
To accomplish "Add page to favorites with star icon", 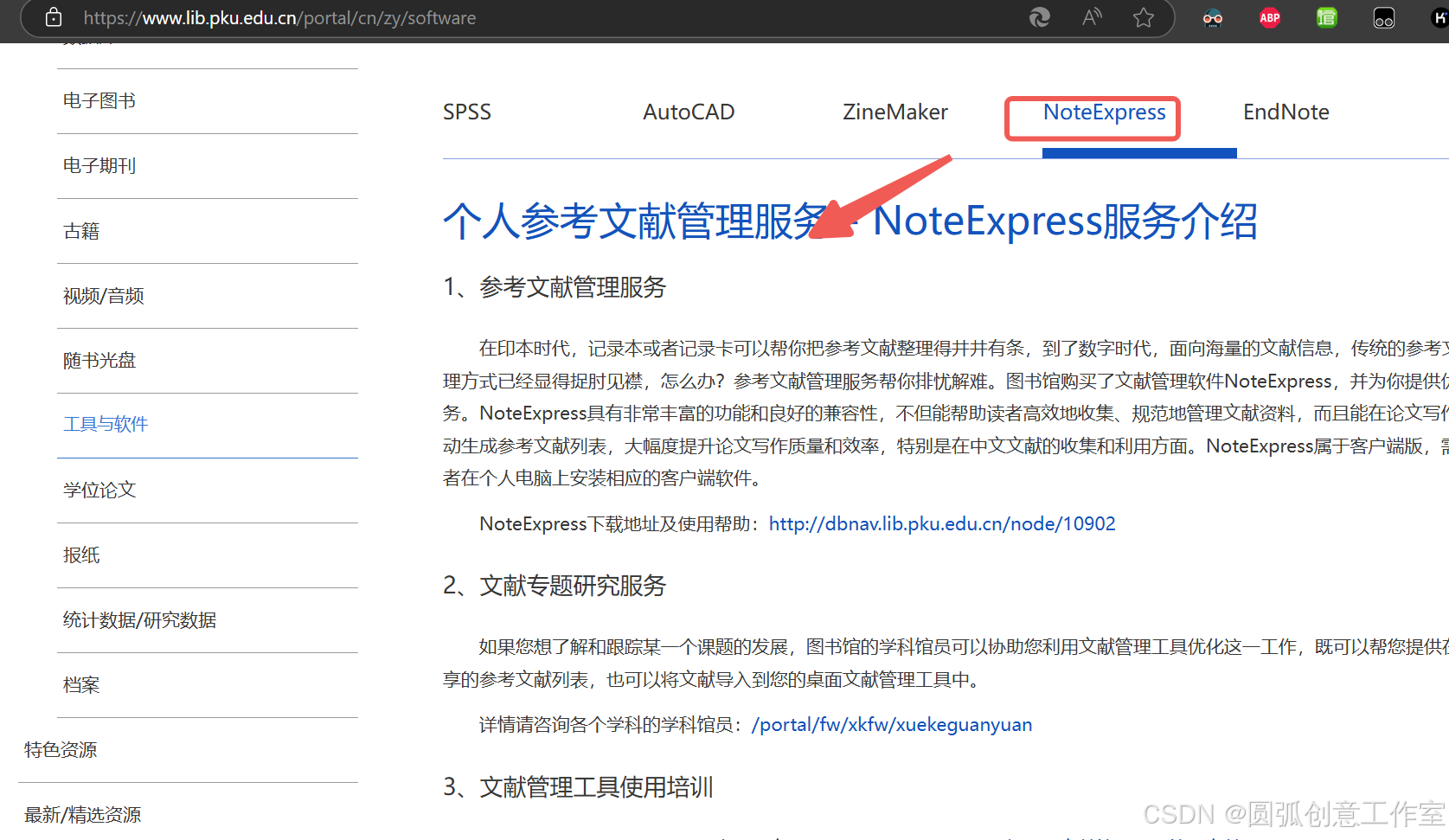I will [x=1144, y=17].
